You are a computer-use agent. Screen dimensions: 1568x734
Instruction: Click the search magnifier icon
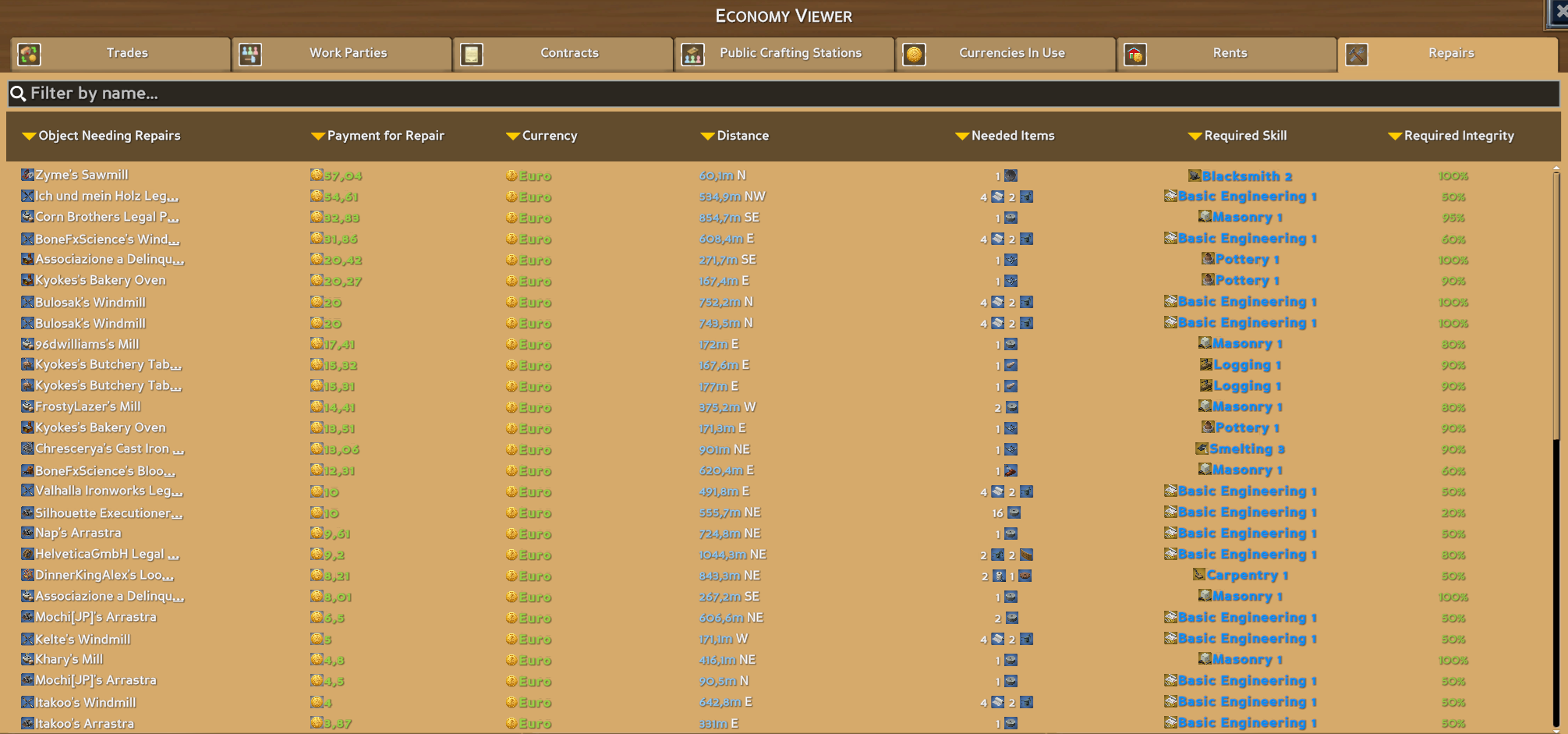coord(18,94)
